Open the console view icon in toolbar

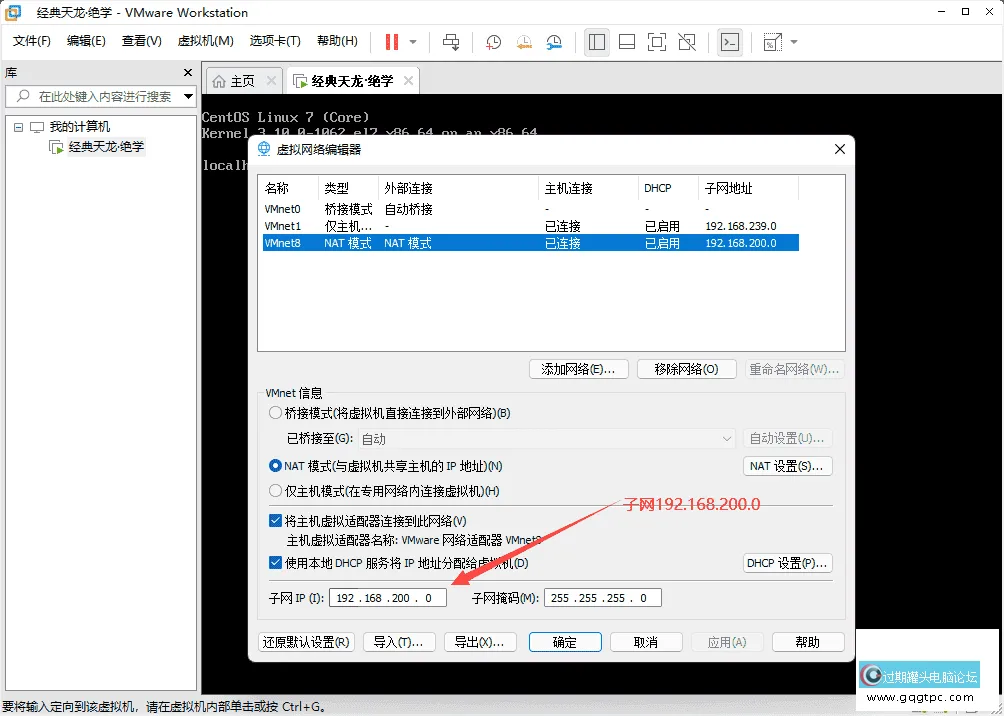click(730, 42)
